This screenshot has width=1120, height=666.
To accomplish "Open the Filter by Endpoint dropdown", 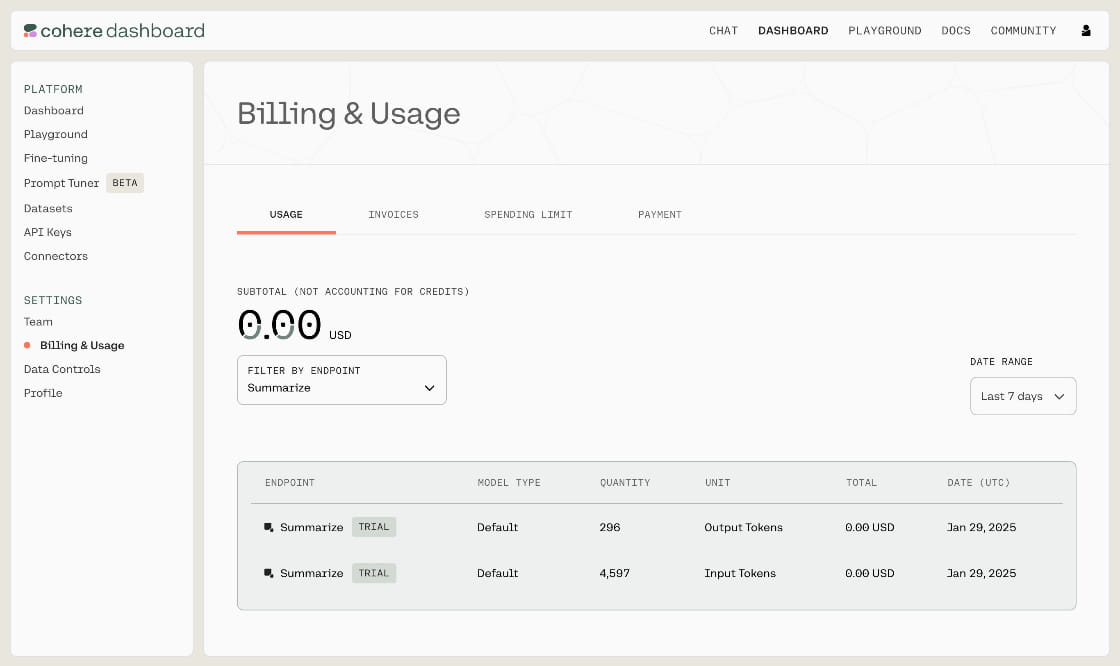I will pyautogui.click(x=341, y=380).
